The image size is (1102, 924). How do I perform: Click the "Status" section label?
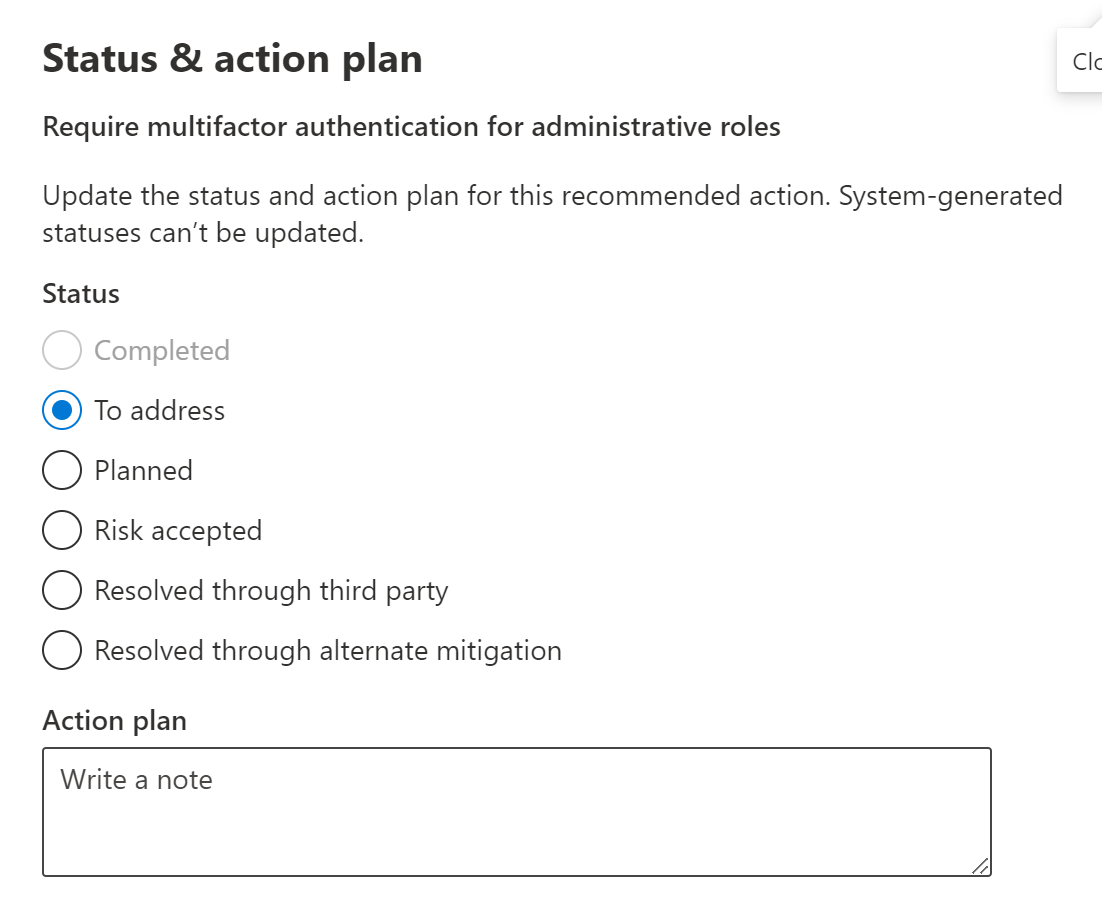[81, 294]
